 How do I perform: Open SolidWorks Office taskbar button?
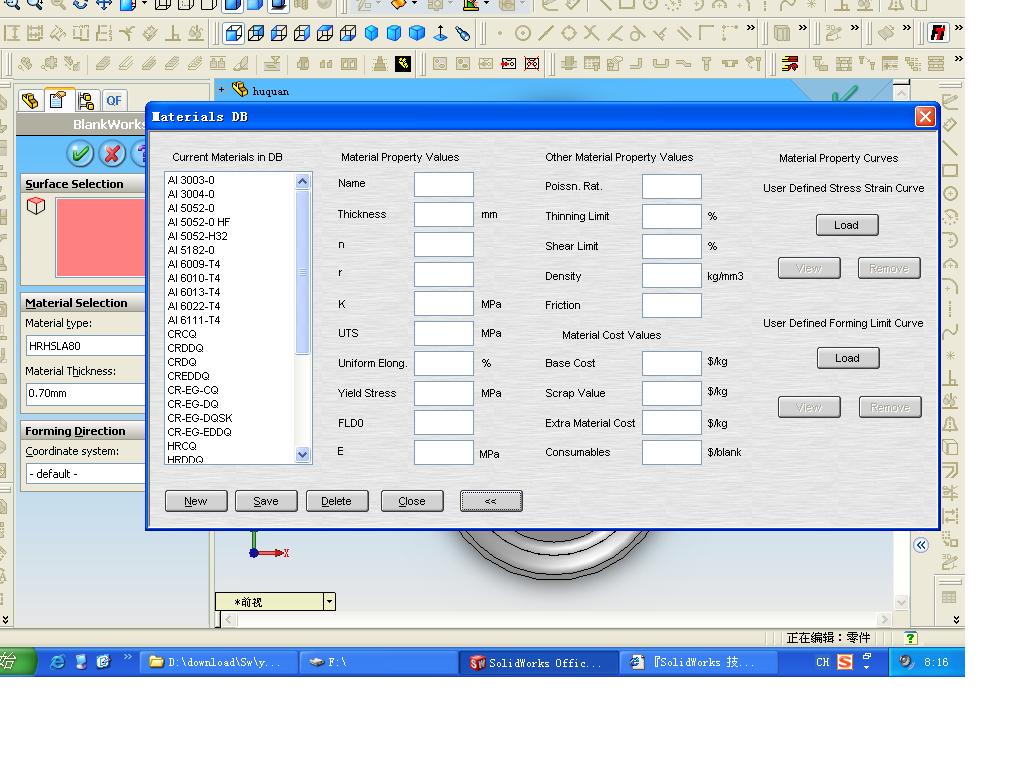pyautogui.click(x=538, y=663)
